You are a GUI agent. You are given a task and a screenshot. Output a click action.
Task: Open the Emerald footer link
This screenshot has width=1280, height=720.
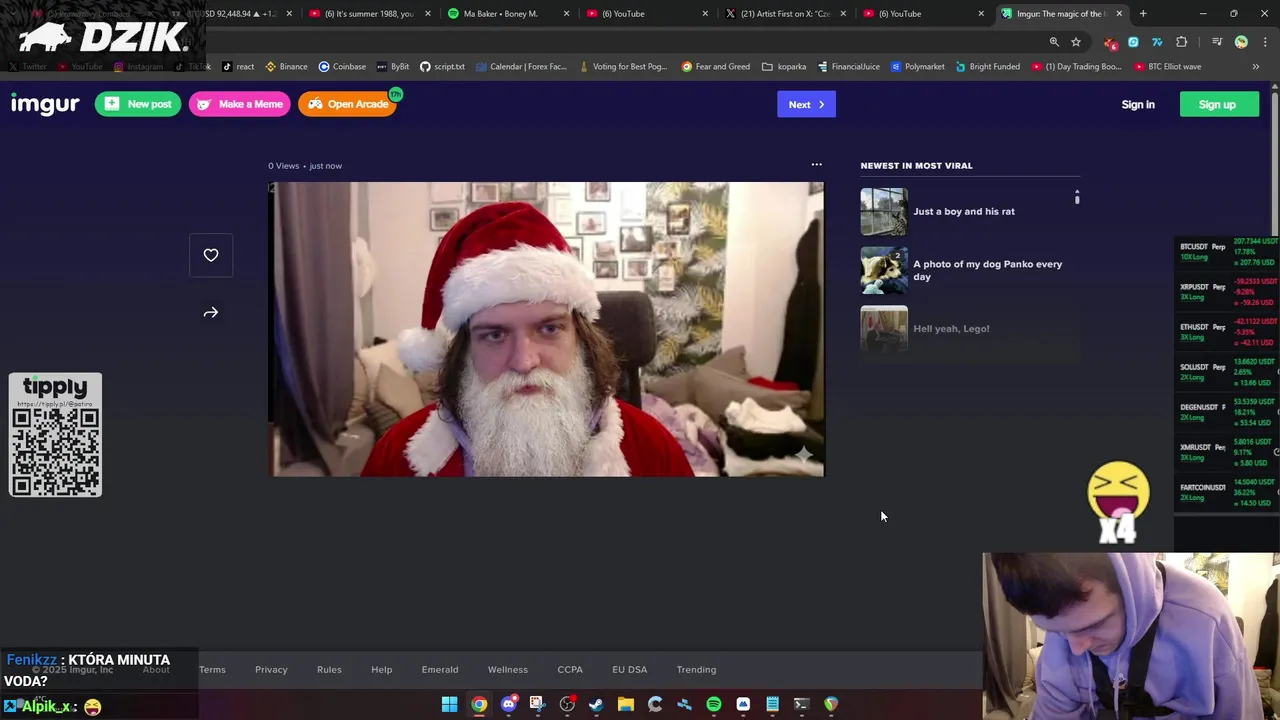pyautogui.click(x=440, y=669)
